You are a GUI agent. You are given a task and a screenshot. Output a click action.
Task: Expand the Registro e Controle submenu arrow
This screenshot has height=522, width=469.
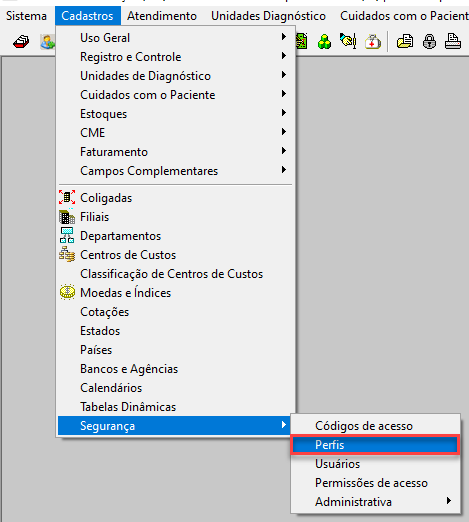tap(284, 56)
